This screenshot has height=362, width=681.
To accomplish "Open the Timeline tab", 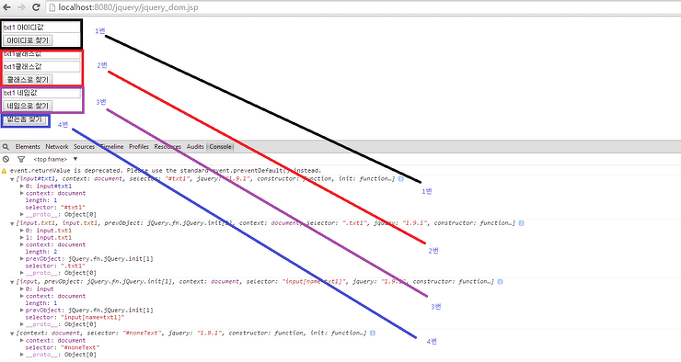I will point(112,147).
